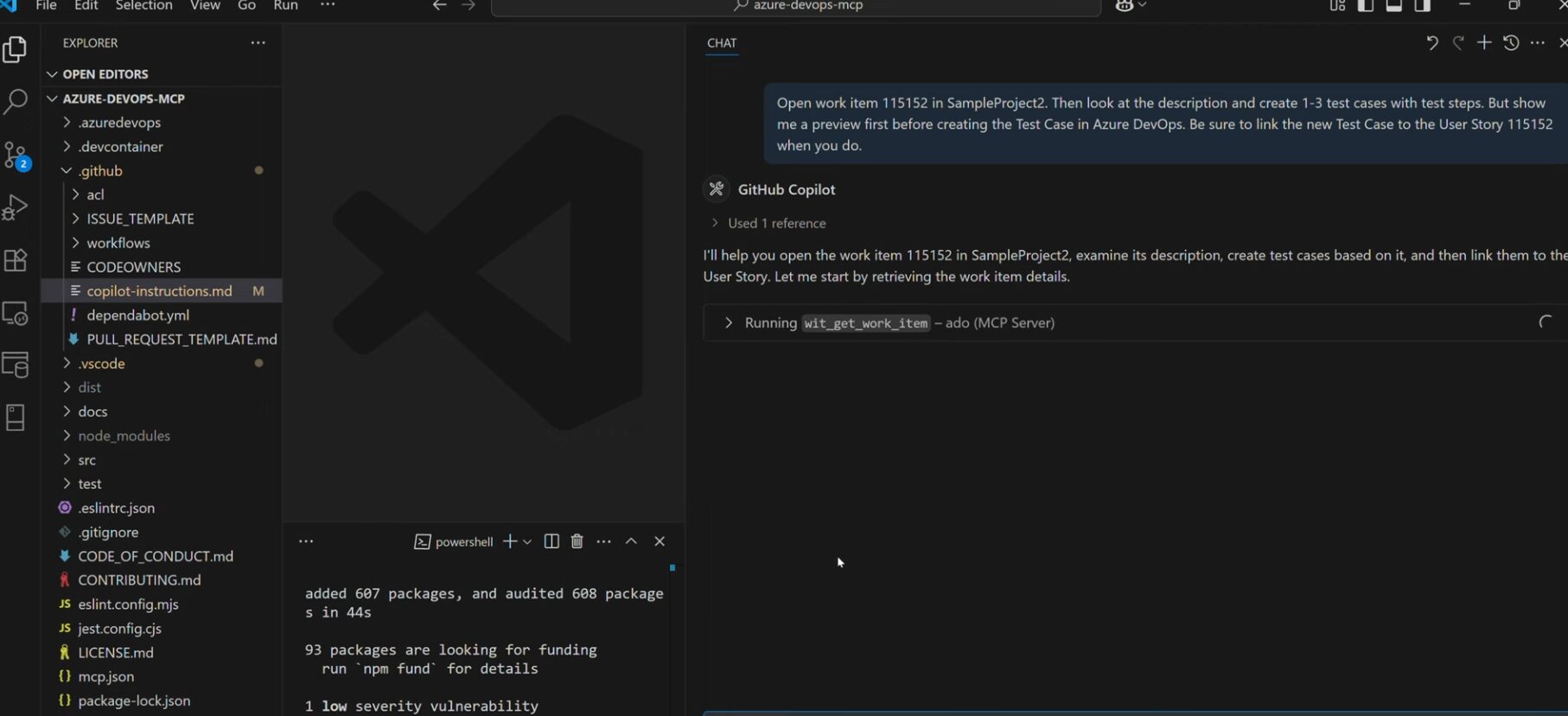Expand running wit_get_work_item tool details
This screenshot has height=716, width=1568.
[x=729, y=323]
